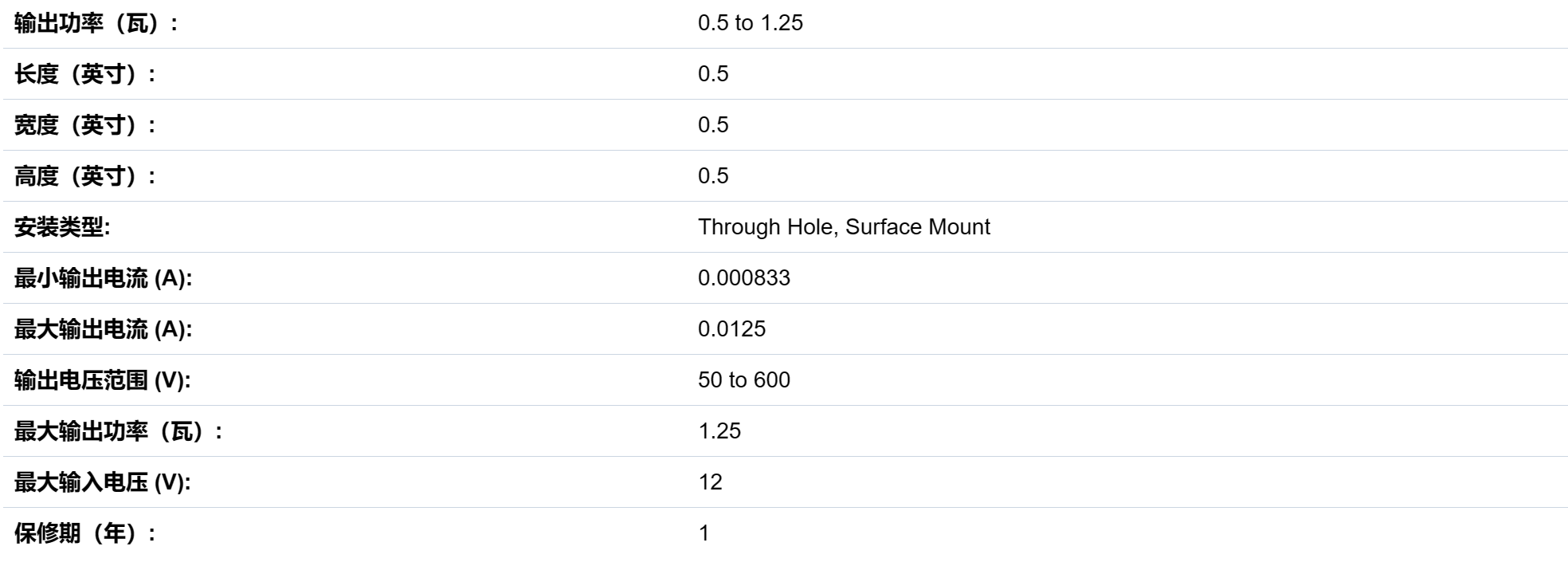
Task: Click the 最小输出电流 (A) label
Action: point(104,278)
